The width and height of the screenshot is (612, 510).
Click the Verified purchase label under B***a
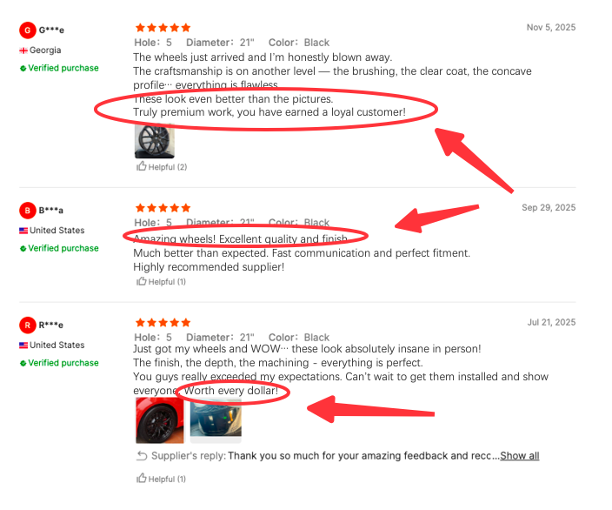pyautogui.click(x=63, y=248)
